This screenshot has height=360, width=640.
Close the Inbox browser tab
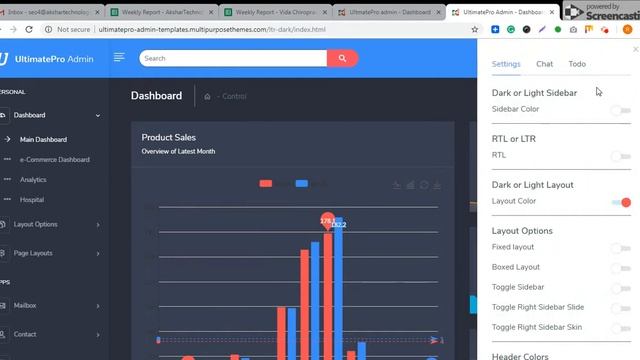[97, 12]
